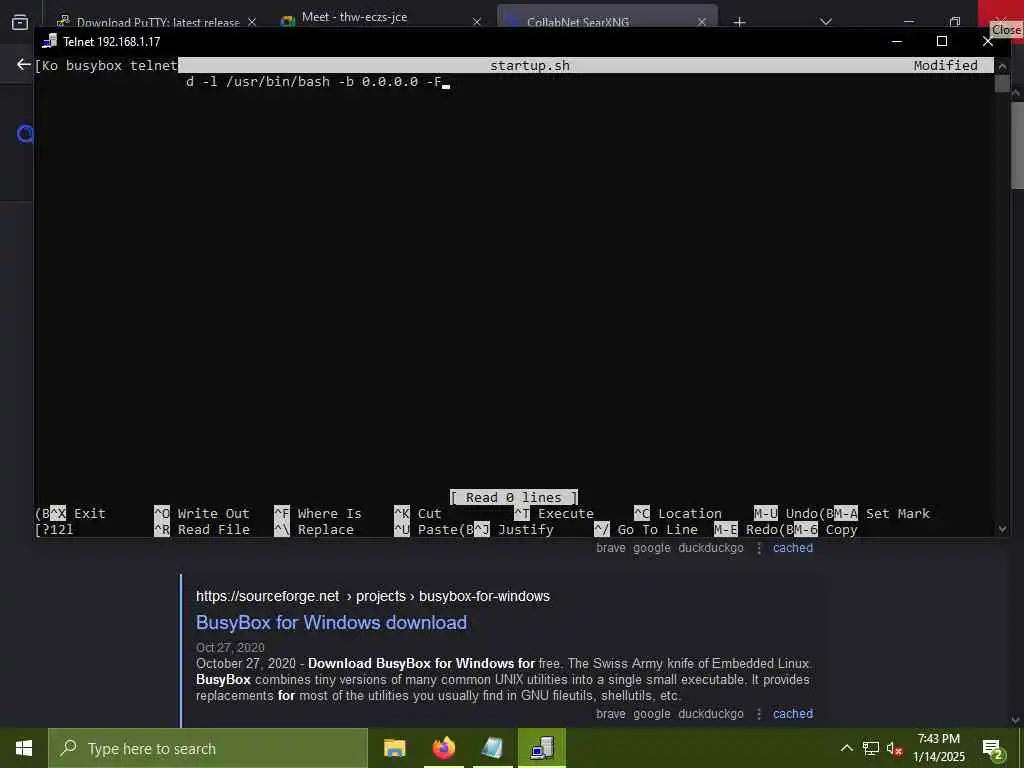
Task: Click the ^X Exit shortcut label
Action: [78, 513]
